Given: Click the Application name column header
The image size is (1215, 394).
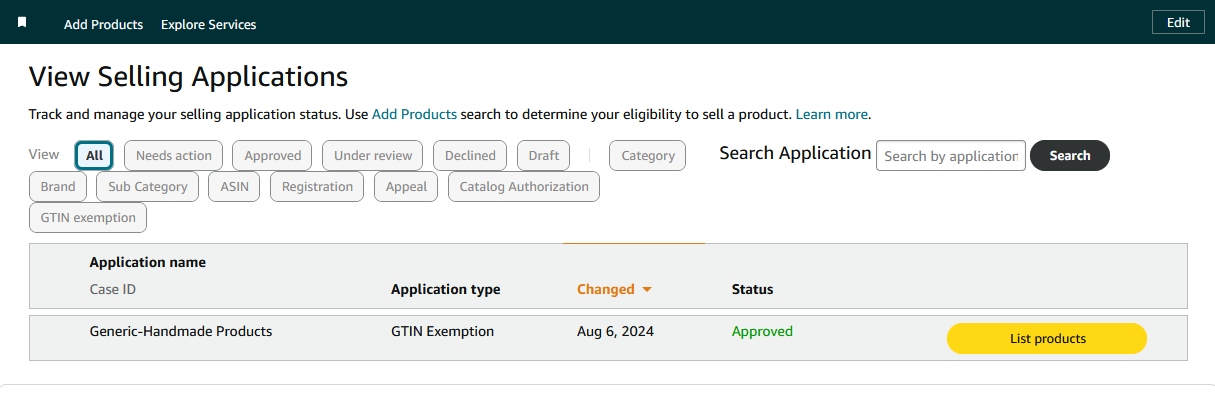Looking at the screenshot, I should (148, 262).
